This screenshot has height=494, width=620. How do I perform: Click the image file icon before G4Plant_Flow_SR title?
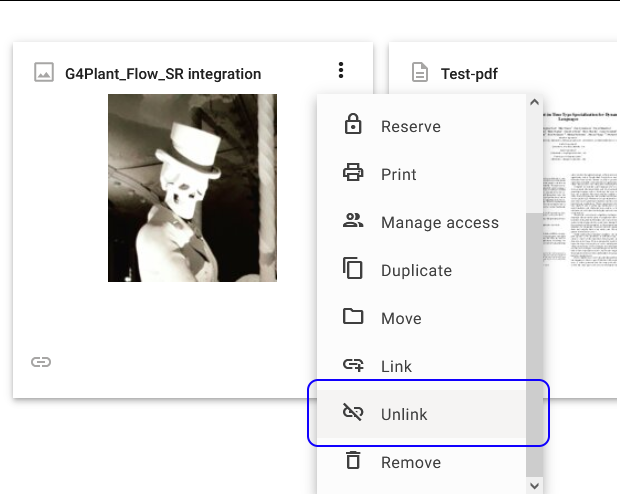click(43, 73)
